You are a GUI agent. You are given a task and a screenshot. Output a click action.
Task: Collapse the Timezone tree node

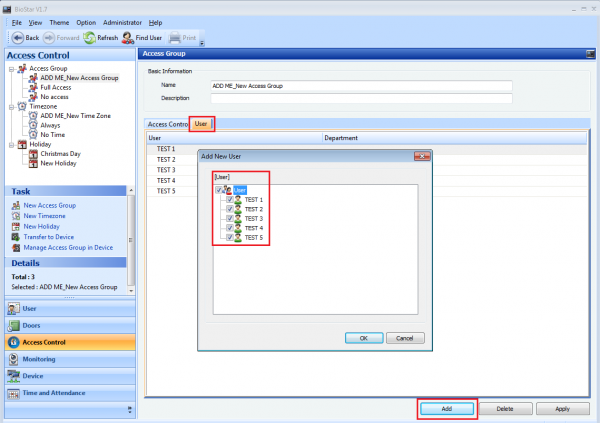tap(10, 105)
